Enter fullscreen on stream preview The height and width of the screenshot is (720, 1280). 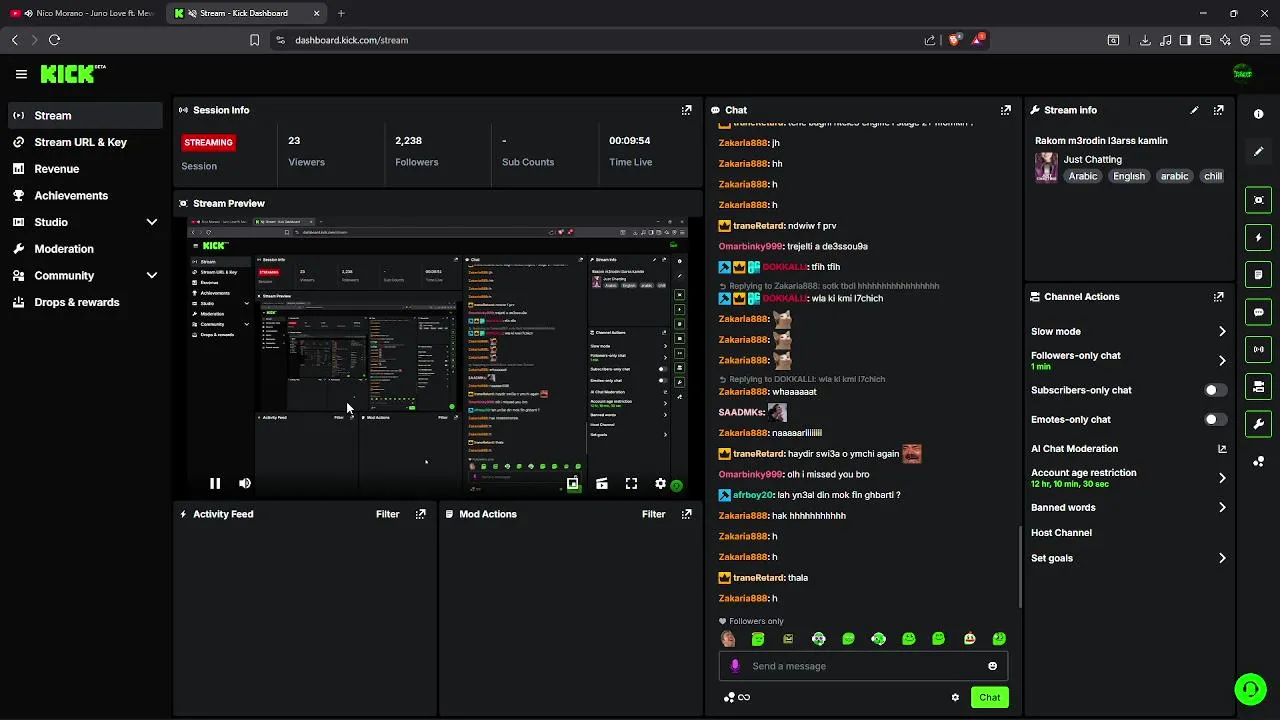[x=631, y=483]
